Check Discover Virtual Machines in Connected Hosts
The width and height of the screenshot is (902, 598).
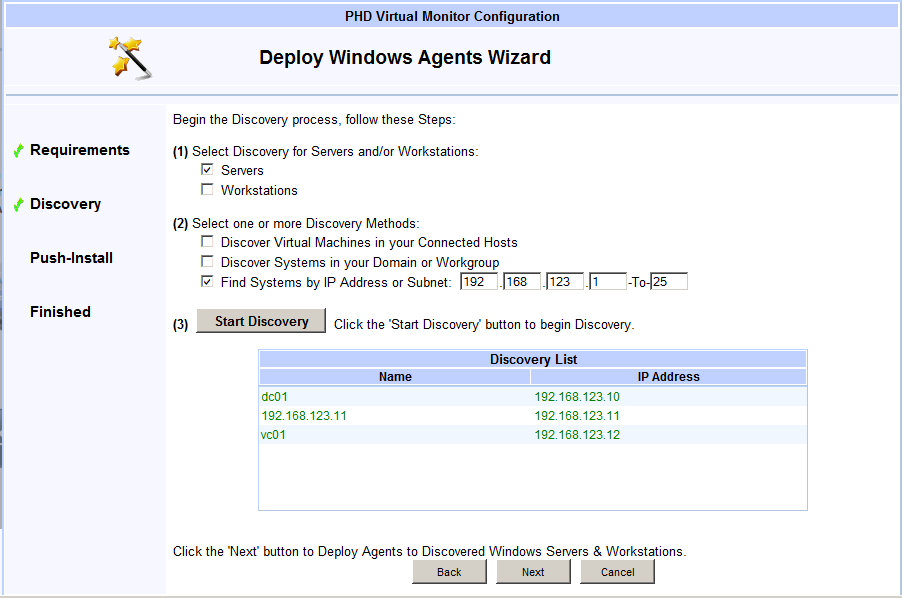click(x=207, y=242)
